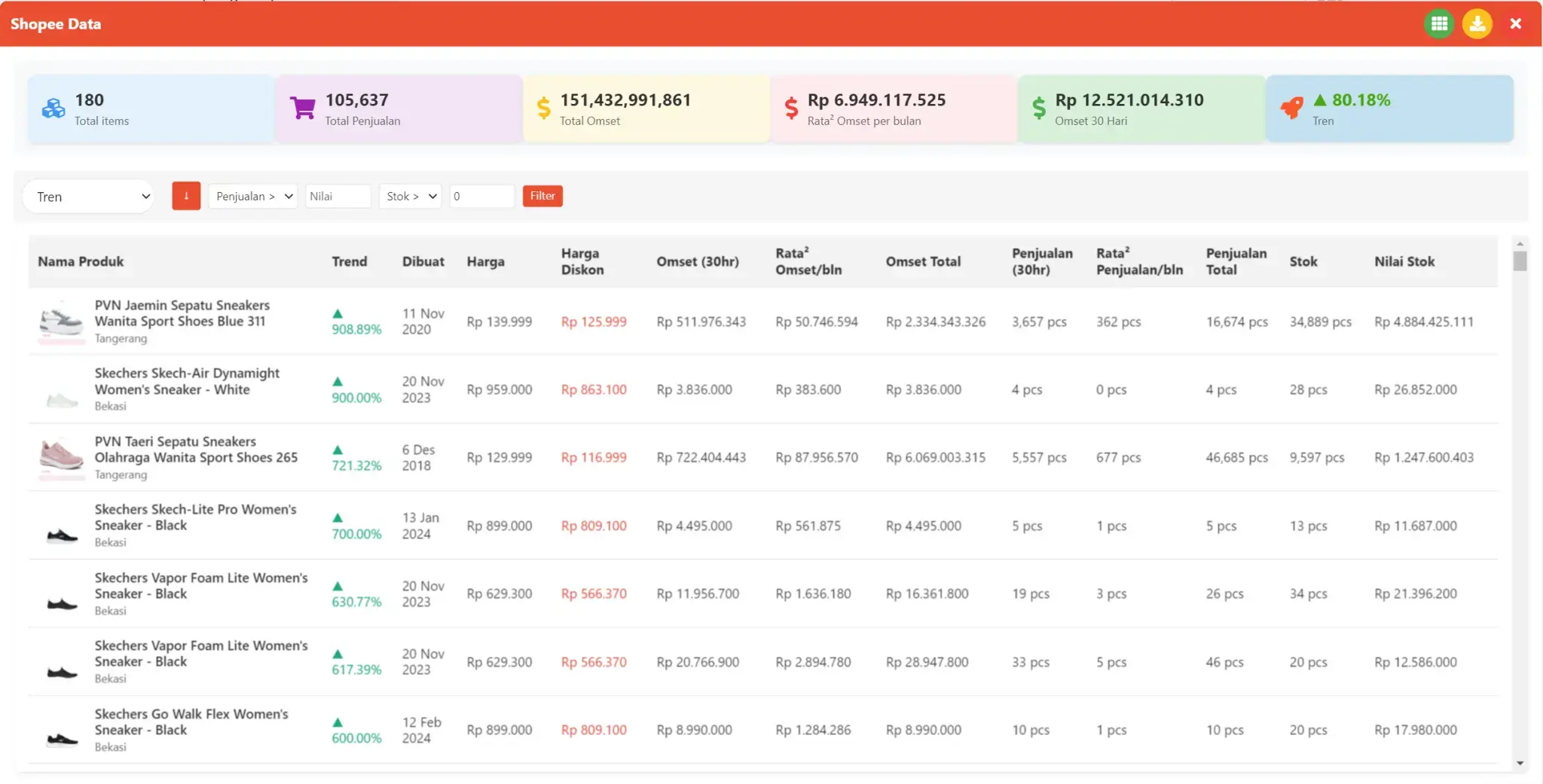Open the Tren sort dropdown
This screenshot has height=784, width=1543.
[89, 197]
